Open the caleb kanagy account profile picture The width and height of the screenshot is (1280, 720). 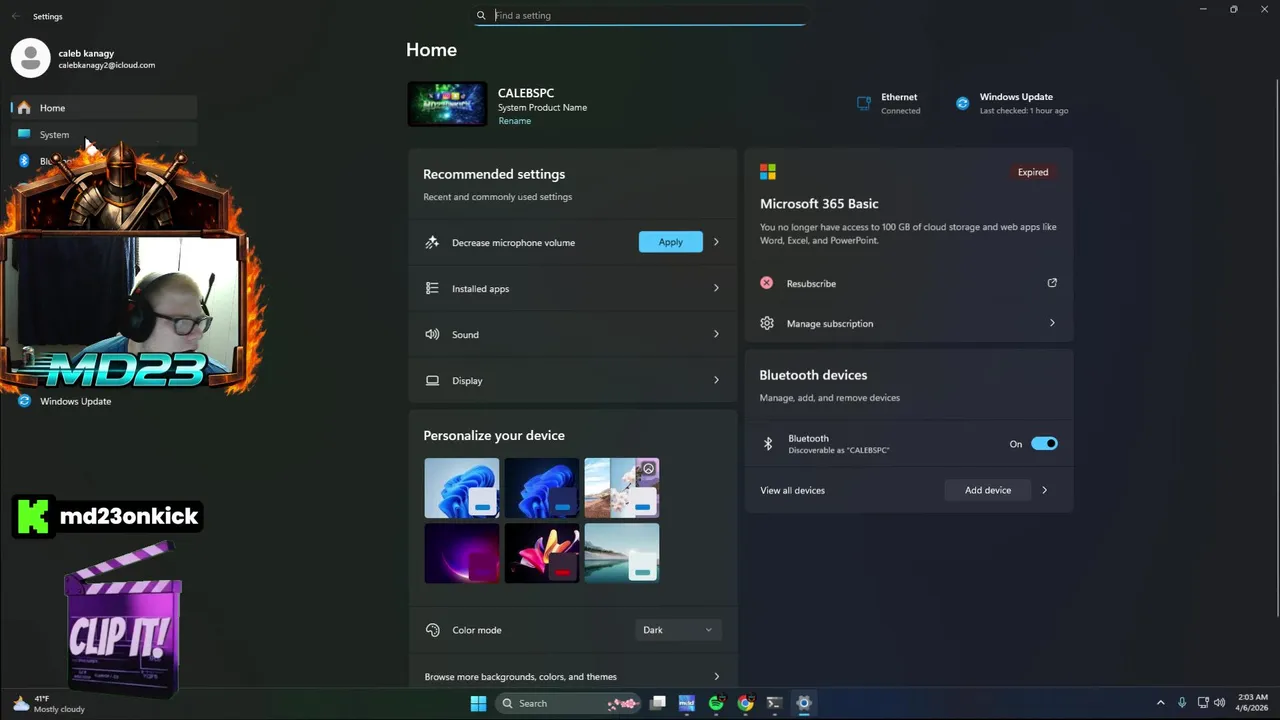tap(30, 58)
